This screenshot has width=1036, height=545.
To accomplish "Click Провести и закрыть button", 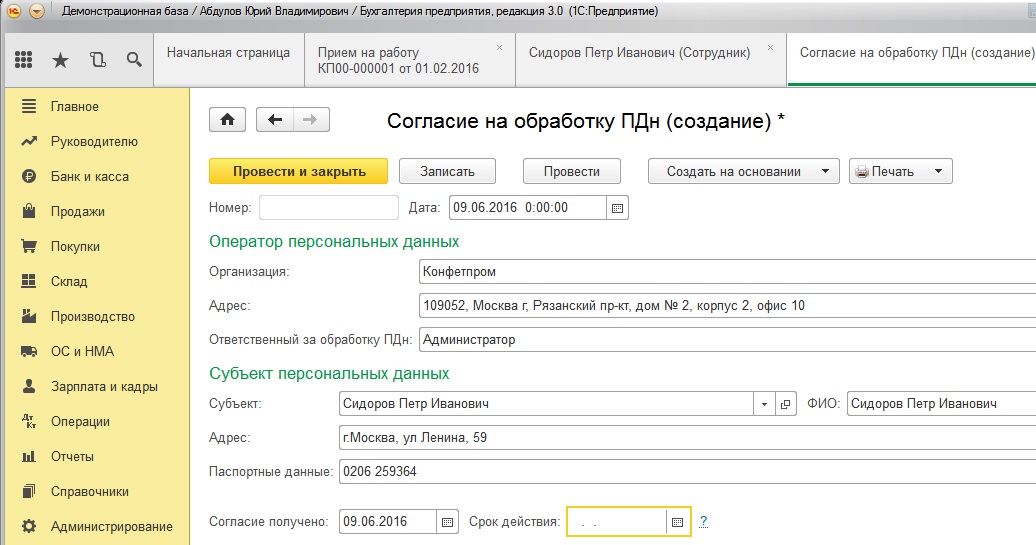I will 299,171.
